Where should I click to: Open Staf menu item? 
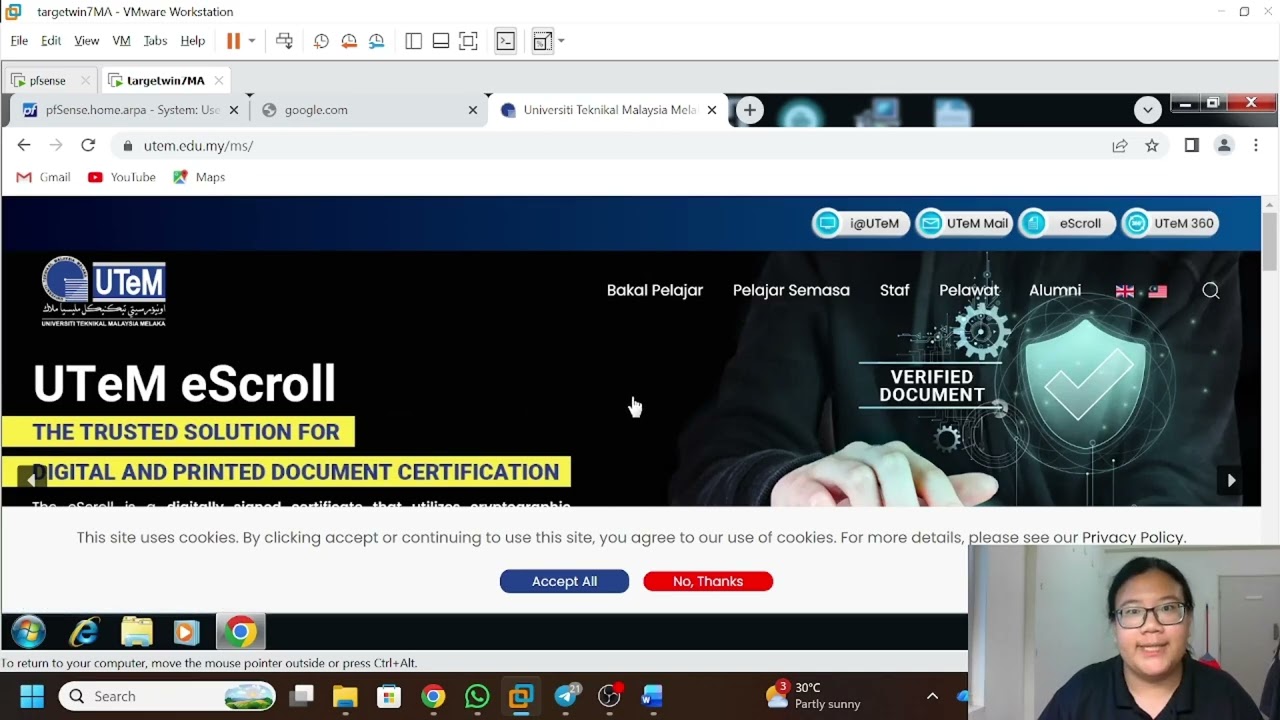tap(894, 290)
